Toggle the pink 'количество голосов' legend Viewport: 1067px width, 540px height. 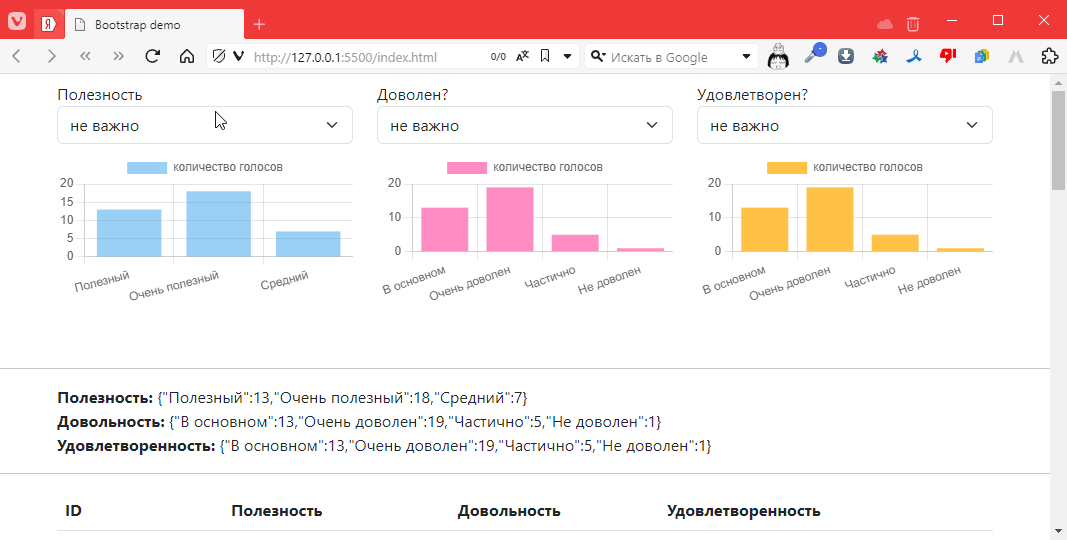(525, 167)
